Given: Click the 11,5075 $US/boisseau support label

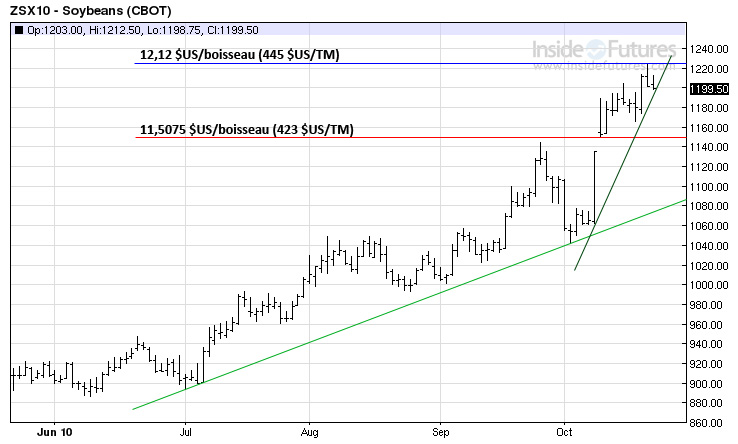Looking at the screenshot, I should (x=246, y=130).
